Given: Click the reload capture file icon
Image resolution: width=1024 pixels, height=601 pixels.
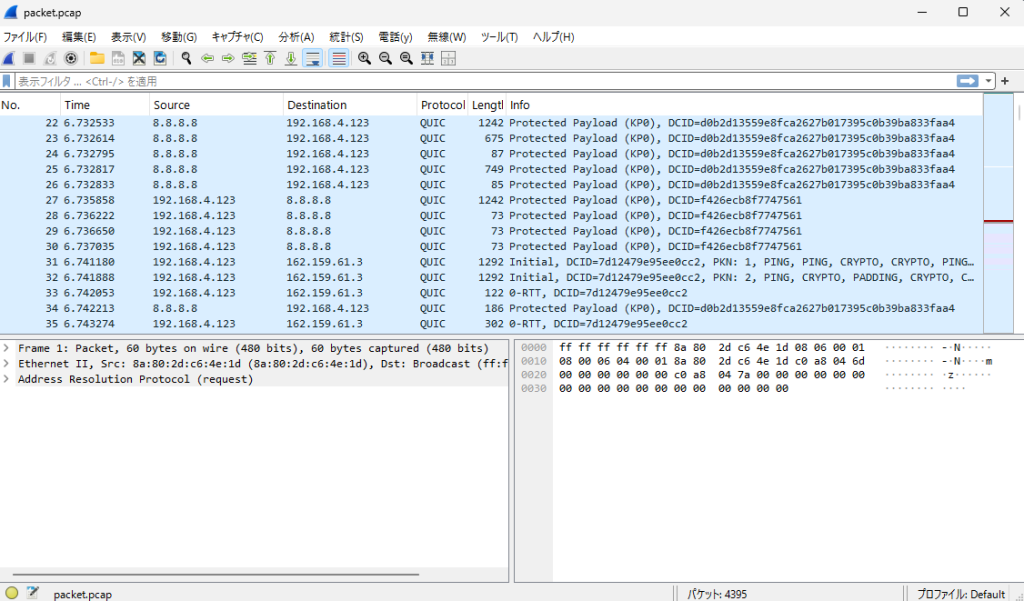Looking at the screenshot, I should click(x=160, y=58).
